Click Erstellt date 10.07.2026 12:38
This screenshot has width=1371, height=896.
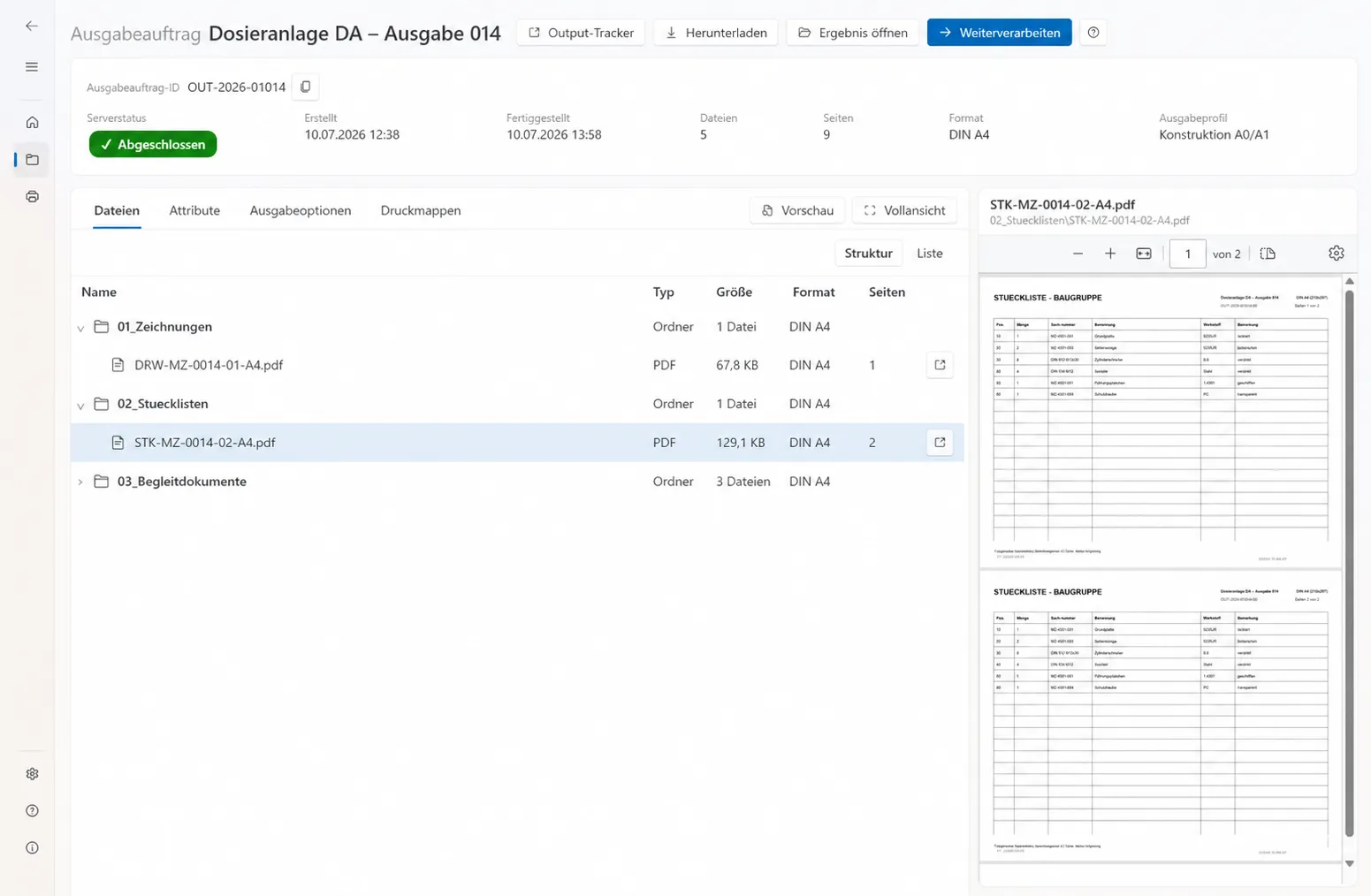tap(352, 135)
